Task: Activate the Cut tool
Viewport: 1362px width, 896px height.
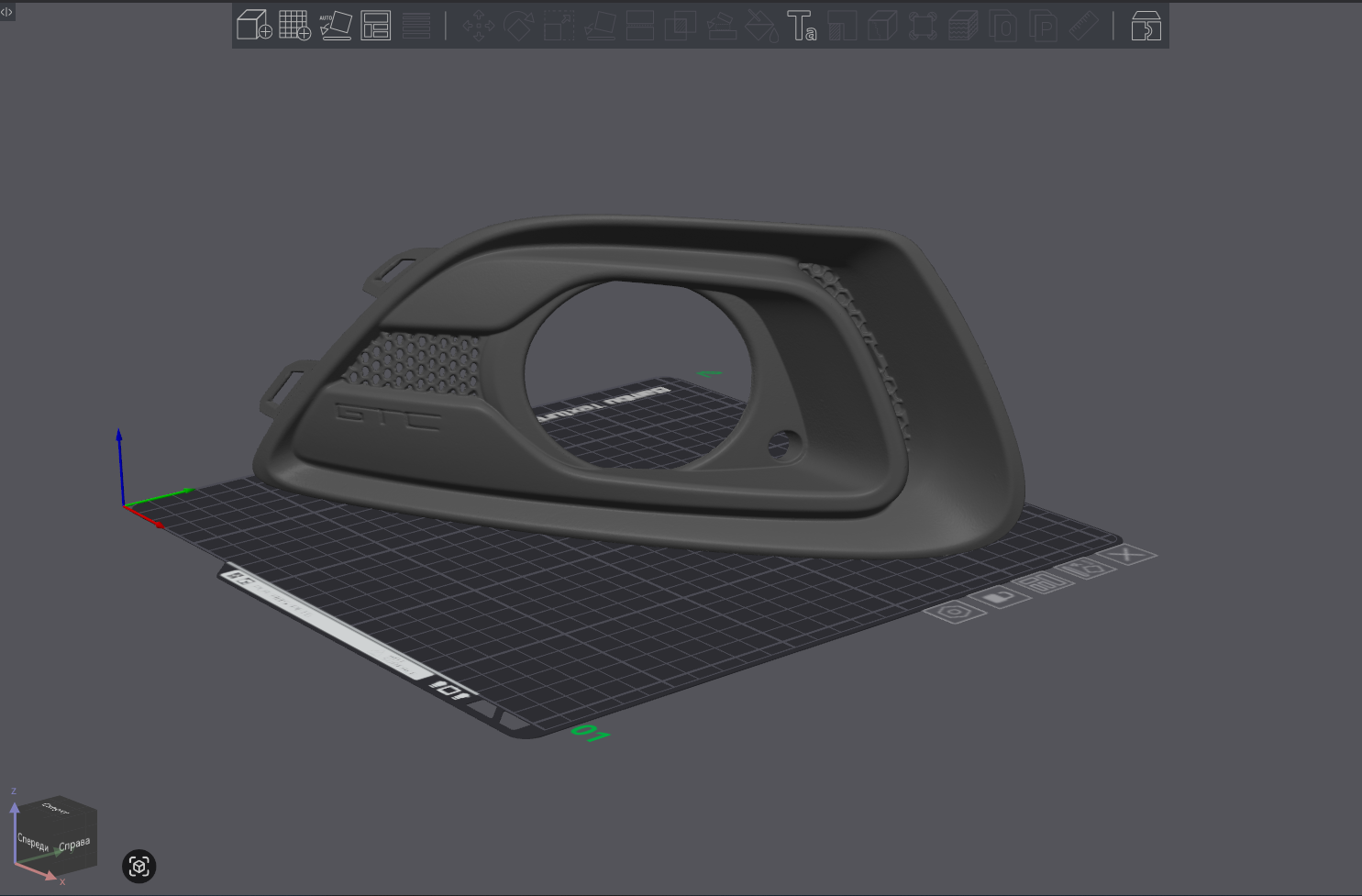Action: pyautogui.click(x=640, y=25)
